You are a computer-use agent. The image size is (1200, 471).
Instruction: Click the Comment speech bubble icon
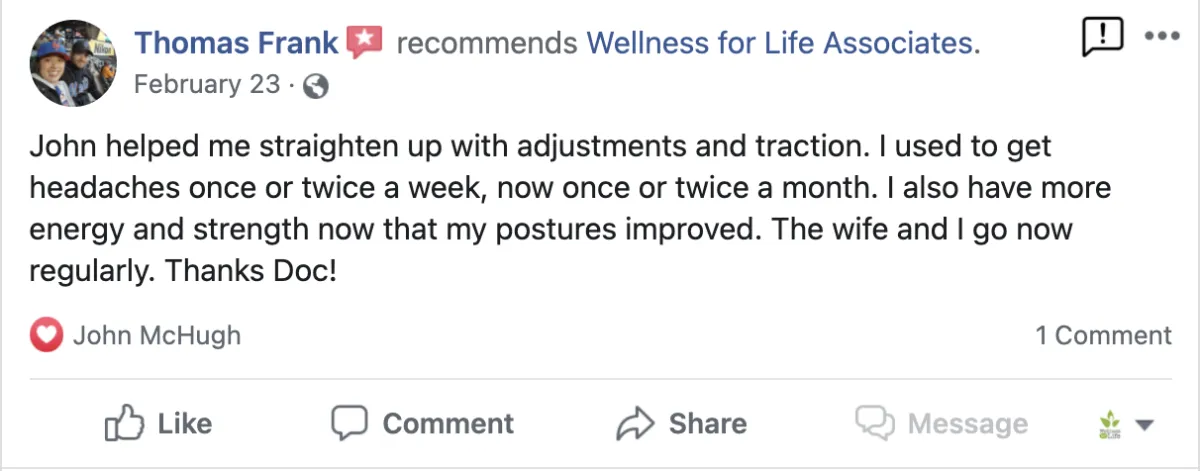(x=349, y=422)
